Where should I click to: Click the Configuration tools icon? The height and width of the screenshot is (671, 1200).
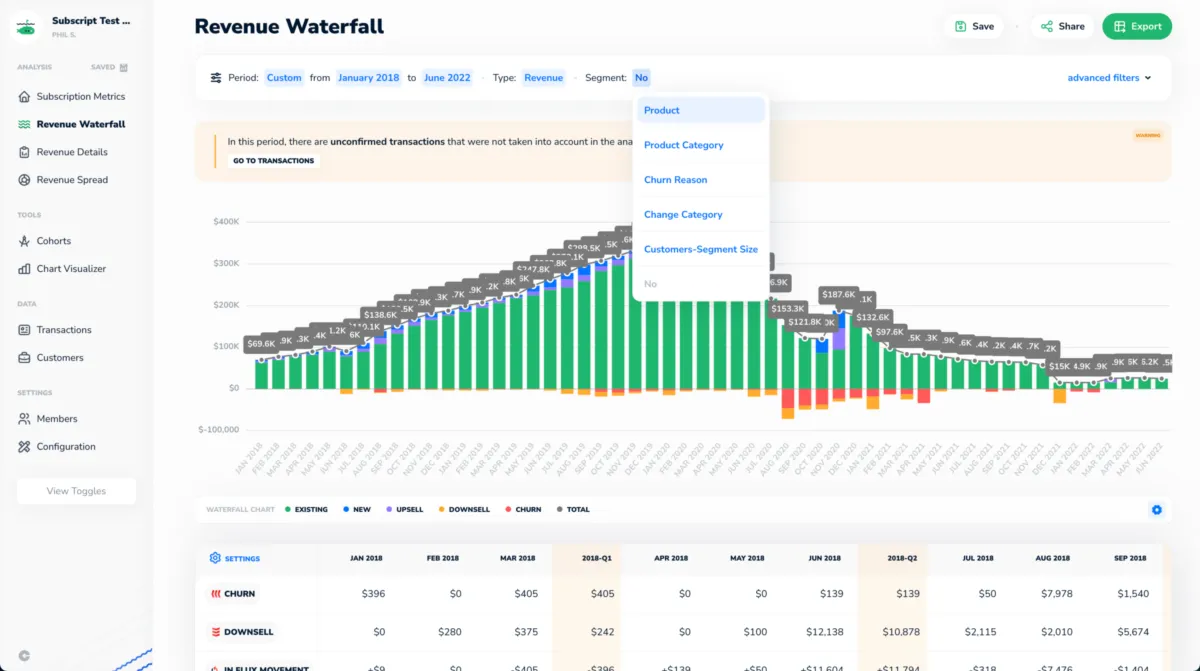(x=25, y=447)
